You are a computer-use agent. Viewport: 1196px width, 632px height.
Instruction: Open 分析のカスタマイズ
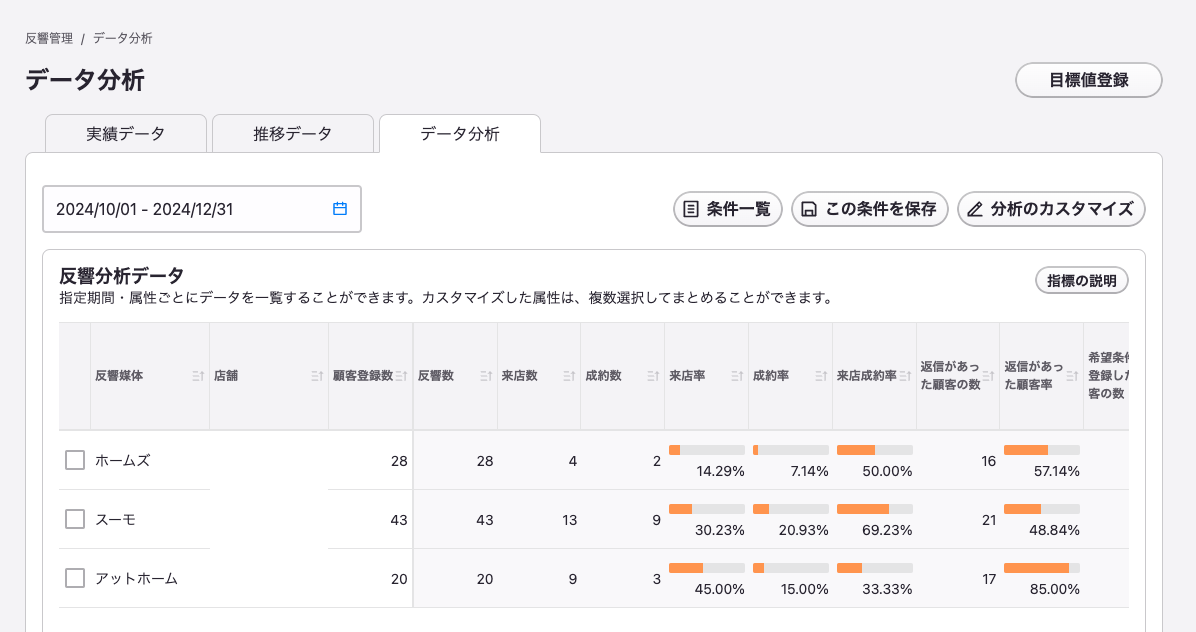click(x=1051, y=209)
